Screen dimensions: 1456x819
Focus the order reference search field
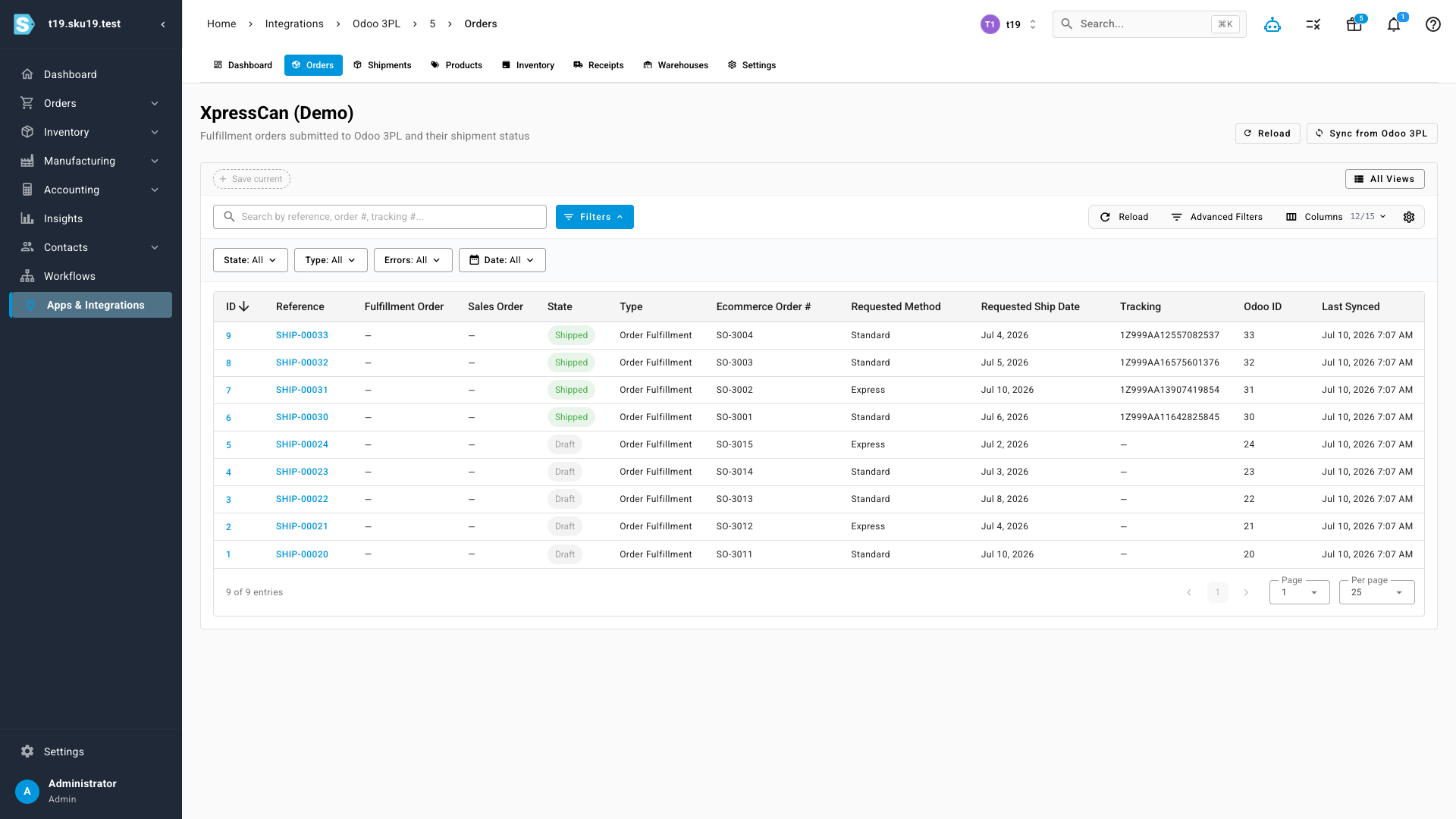pos(380,217)
